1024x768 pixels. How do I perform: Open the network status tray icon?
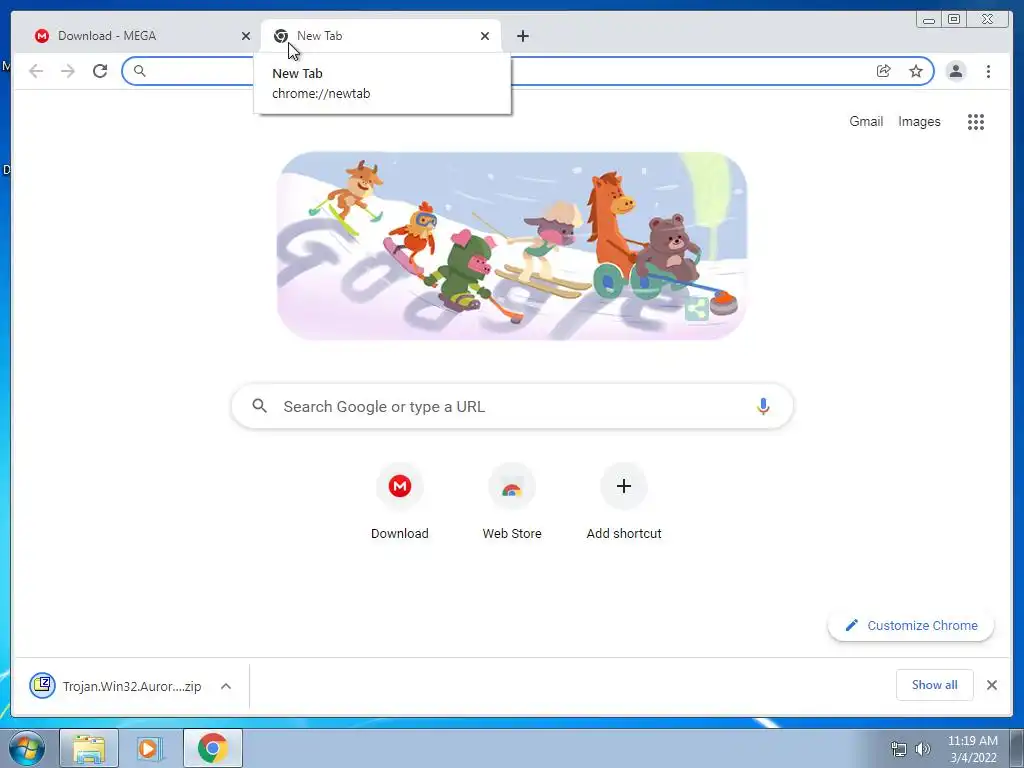[899, 748]
